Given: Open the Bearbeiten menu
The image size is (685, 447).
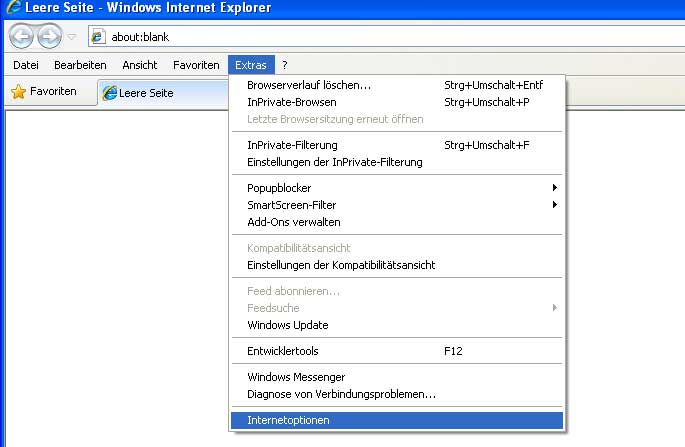Looking at the screenshot, I should (x=80, y=65).
